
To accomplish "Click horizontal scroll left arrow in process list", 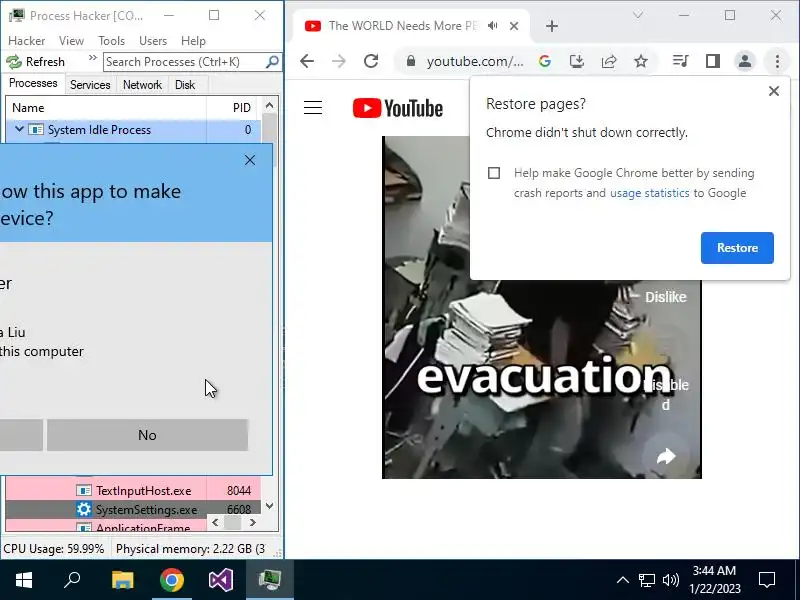I will pyautogui.click(x=215, y=522).
